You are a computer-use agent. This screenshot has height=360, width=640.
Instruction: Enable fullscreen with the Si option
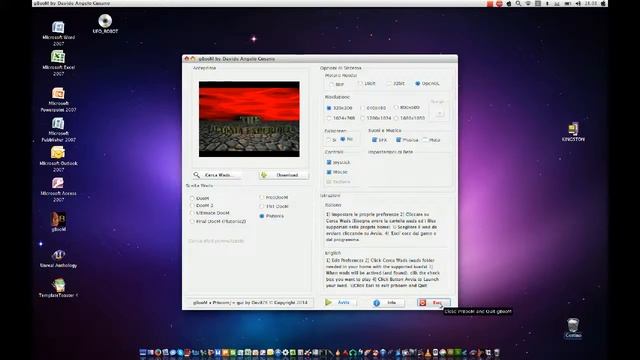[x=329, y=140]
